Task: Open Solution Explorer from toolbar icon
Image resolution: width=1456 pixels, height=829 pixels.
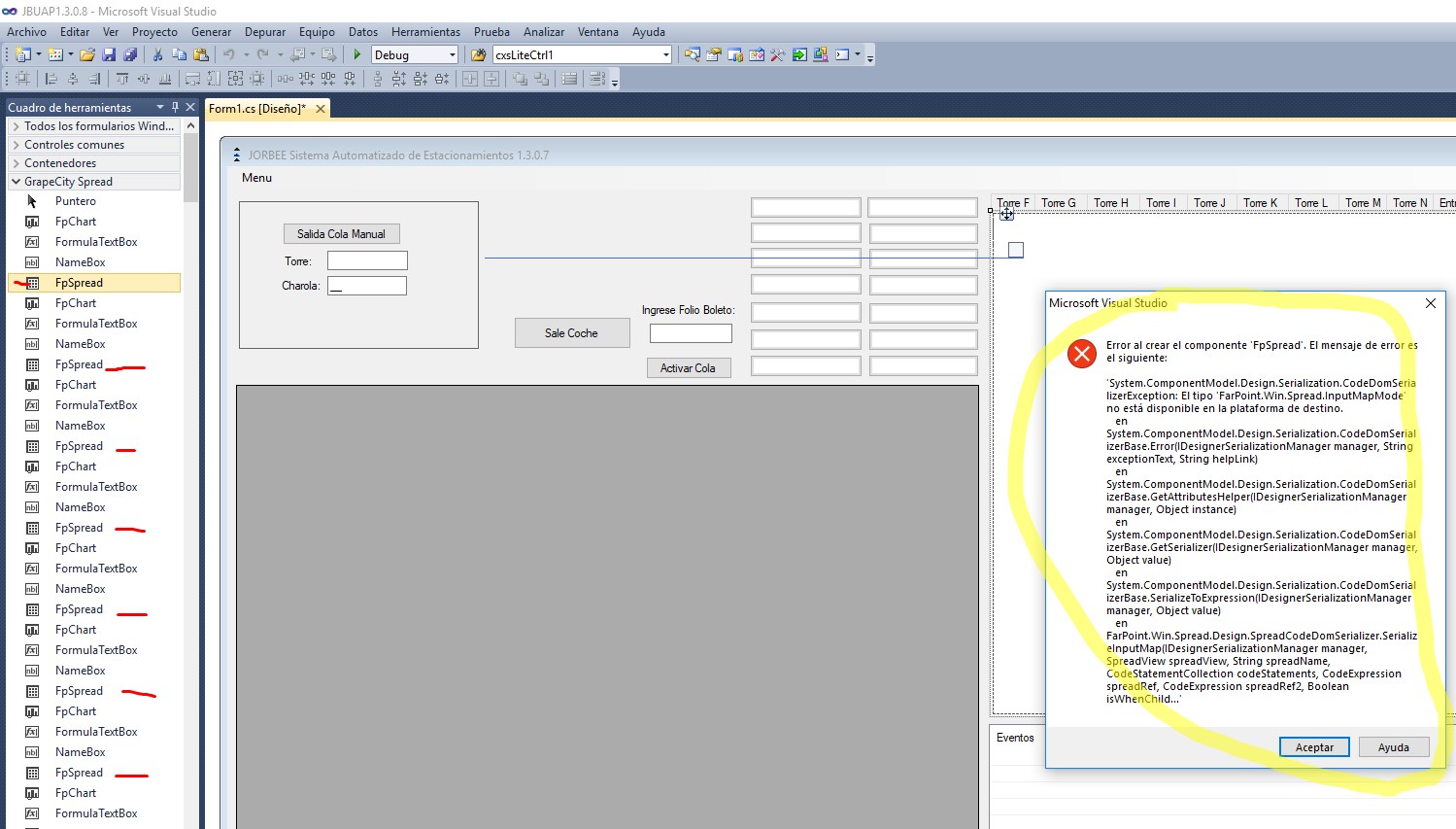Action: [x=693, y=54]
